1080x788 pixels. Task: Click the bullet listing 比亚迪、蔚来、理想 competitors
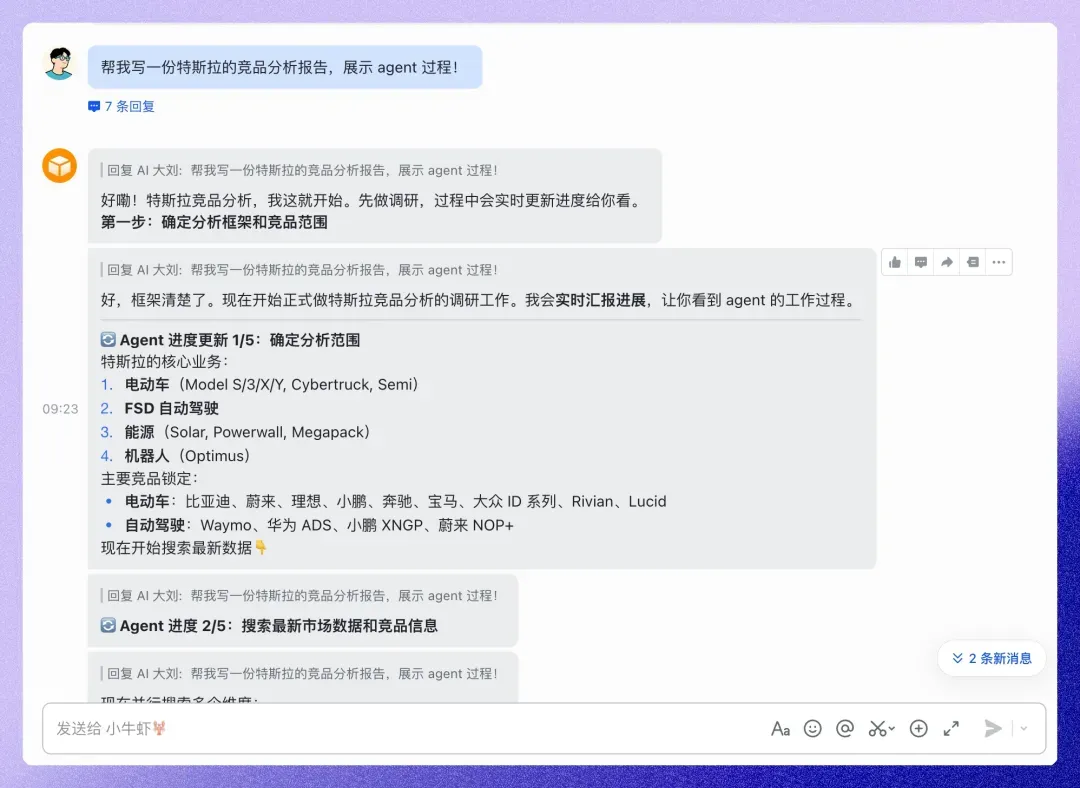tap(386, 501)
